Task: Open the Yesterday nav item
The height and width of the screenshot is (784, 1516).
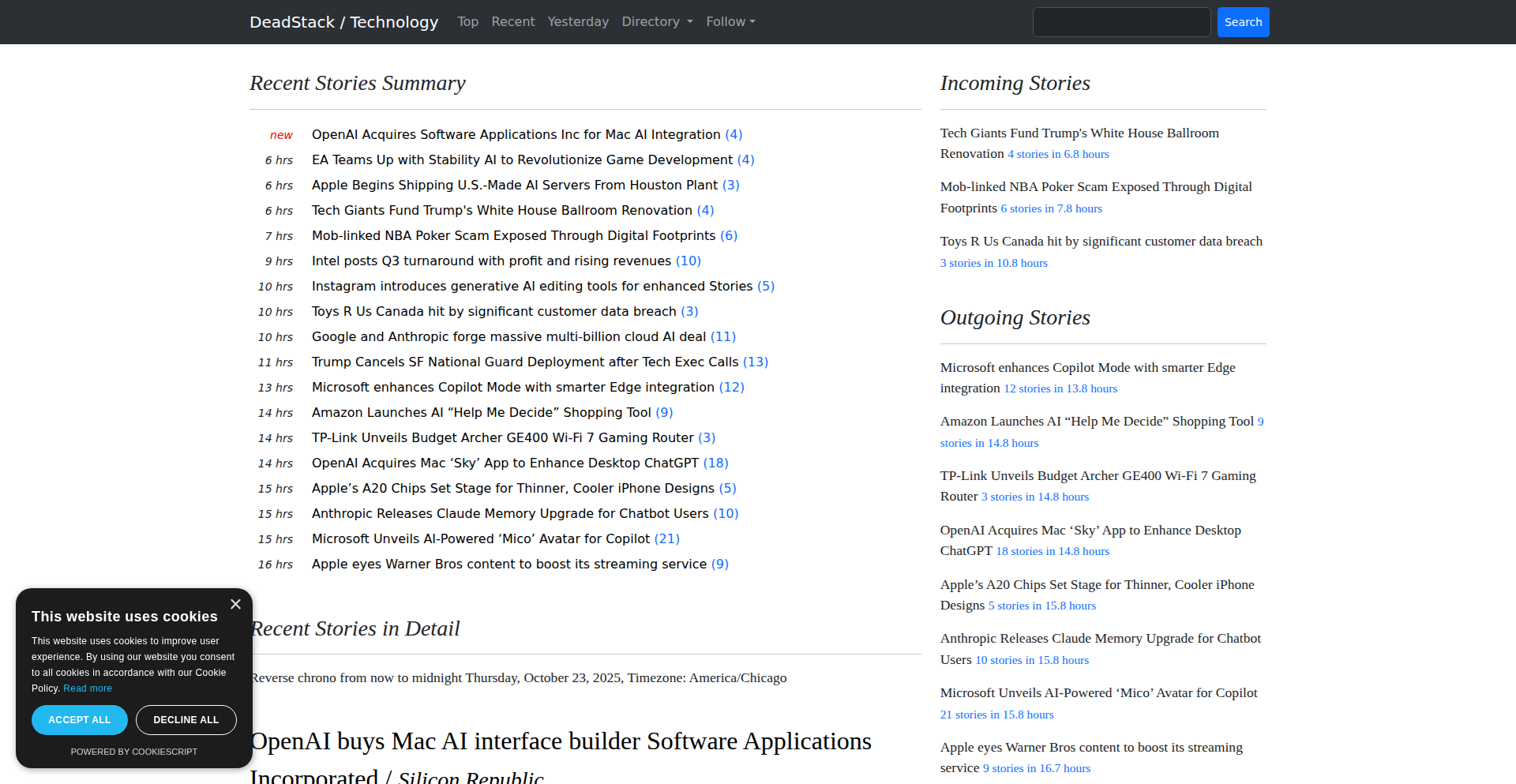Action: [578, 22]
